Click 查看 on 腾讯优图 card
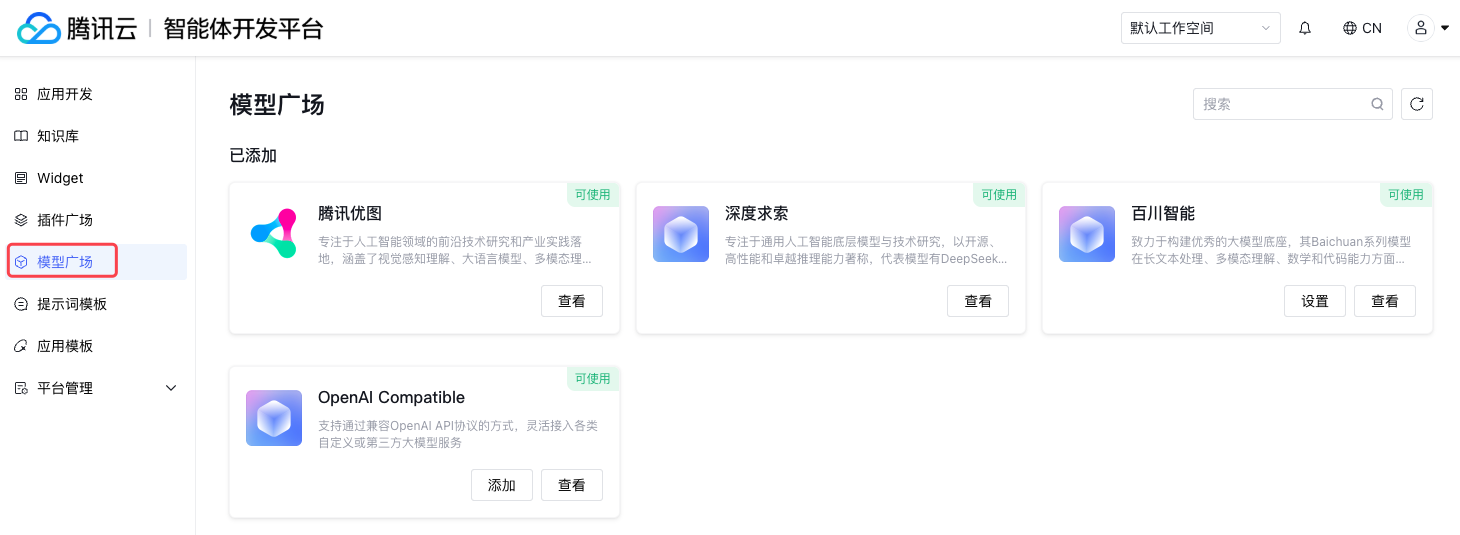This screenshot has width=1460, height=535. point(572,301)
